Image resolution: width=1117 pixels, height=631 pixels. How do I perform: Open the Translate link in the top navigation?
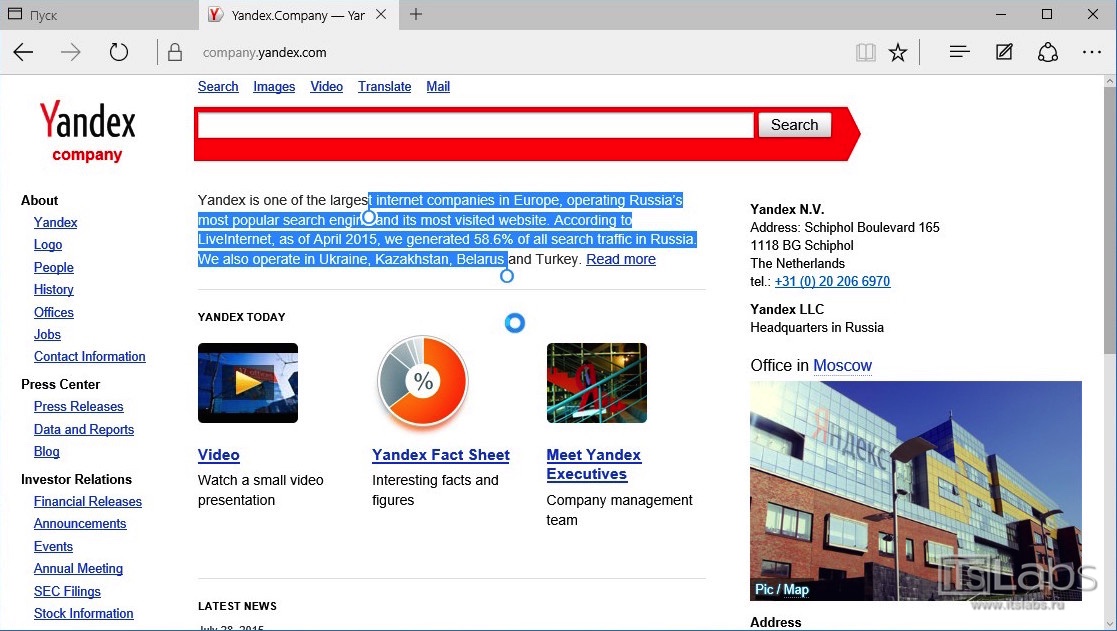(x=385, y=87)
